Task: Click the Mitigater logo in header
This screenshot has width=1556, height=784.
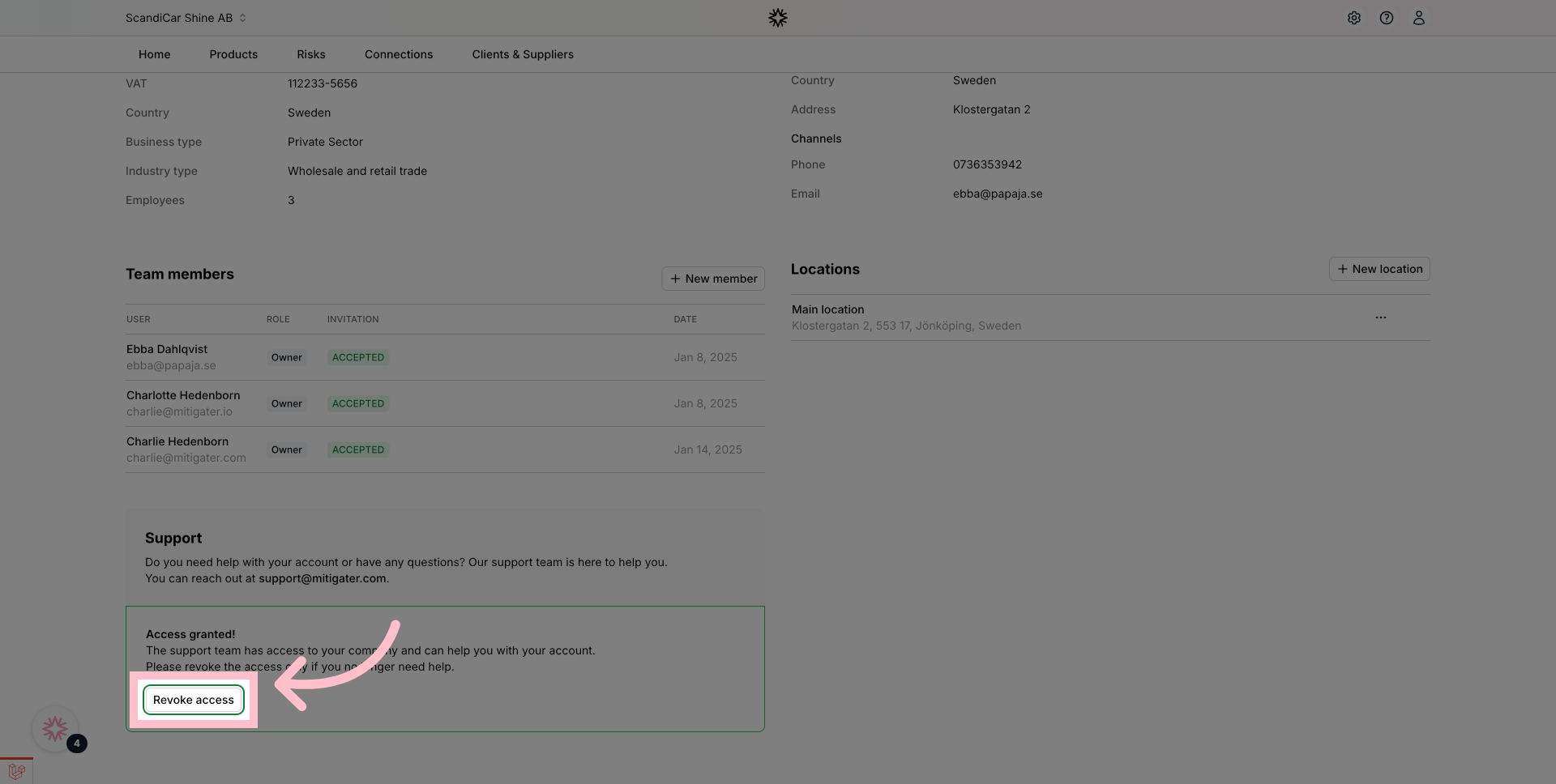Action: click(x=777, y=18)
